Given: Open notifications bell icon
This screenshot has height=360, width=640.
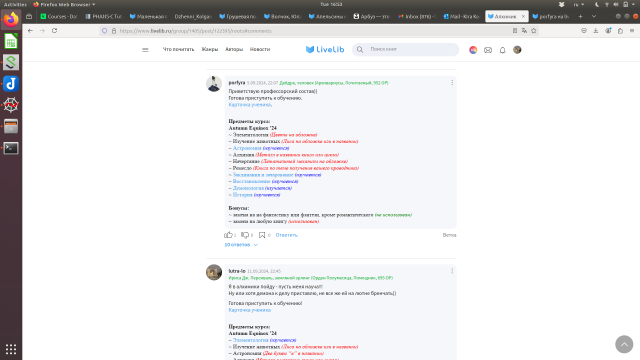Looking at the screenshot, I should click(x=502, y=50).
